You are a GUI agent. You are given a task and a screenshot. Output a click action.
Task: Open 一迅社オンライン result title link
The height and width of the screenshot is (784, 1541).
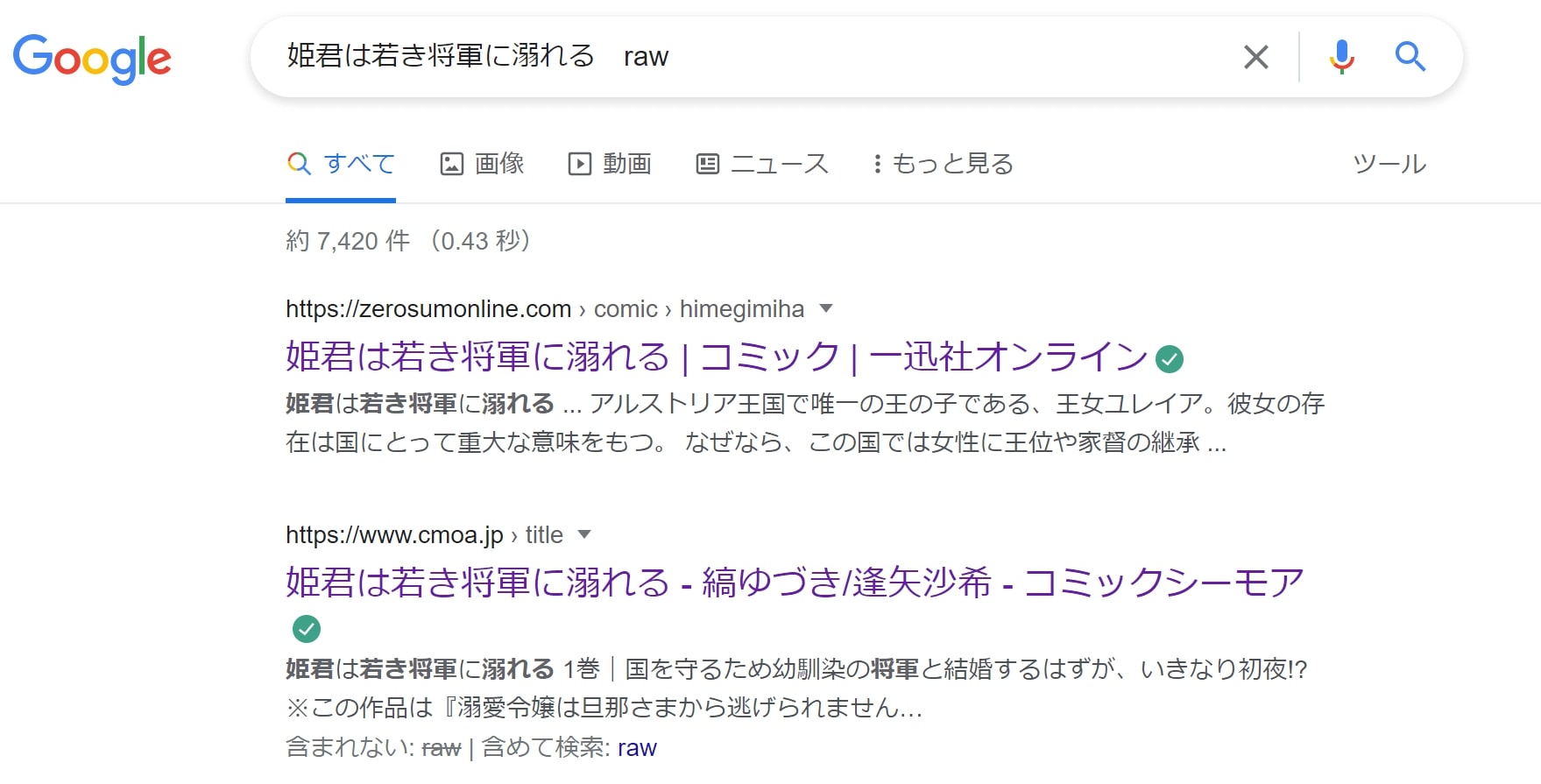[x=717, y=357]
